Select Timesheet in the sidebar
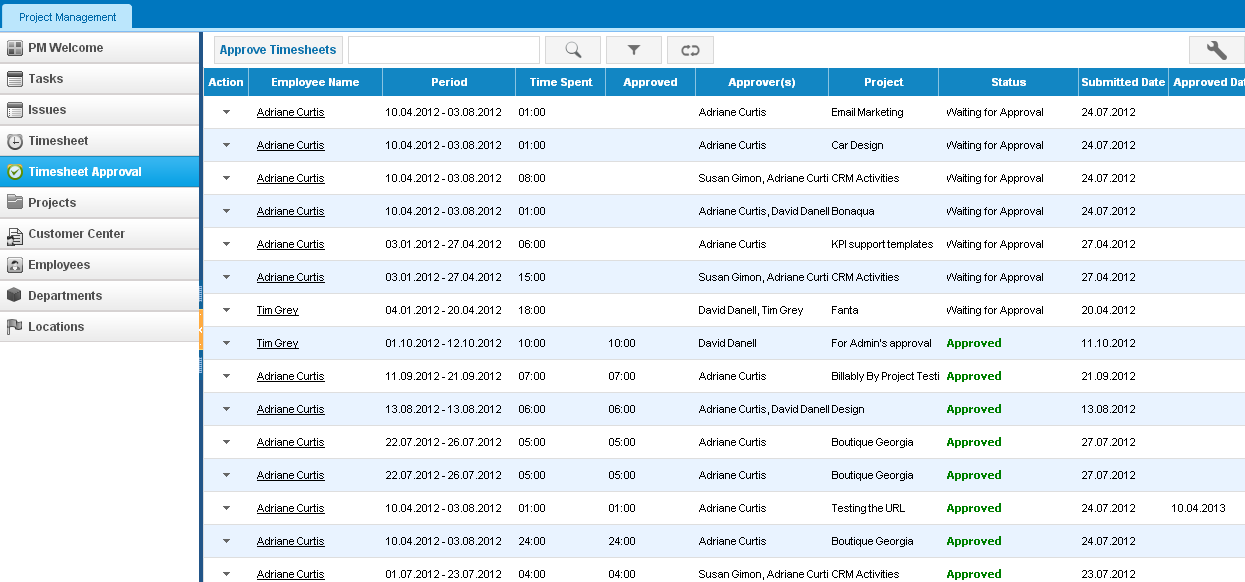 100,141
